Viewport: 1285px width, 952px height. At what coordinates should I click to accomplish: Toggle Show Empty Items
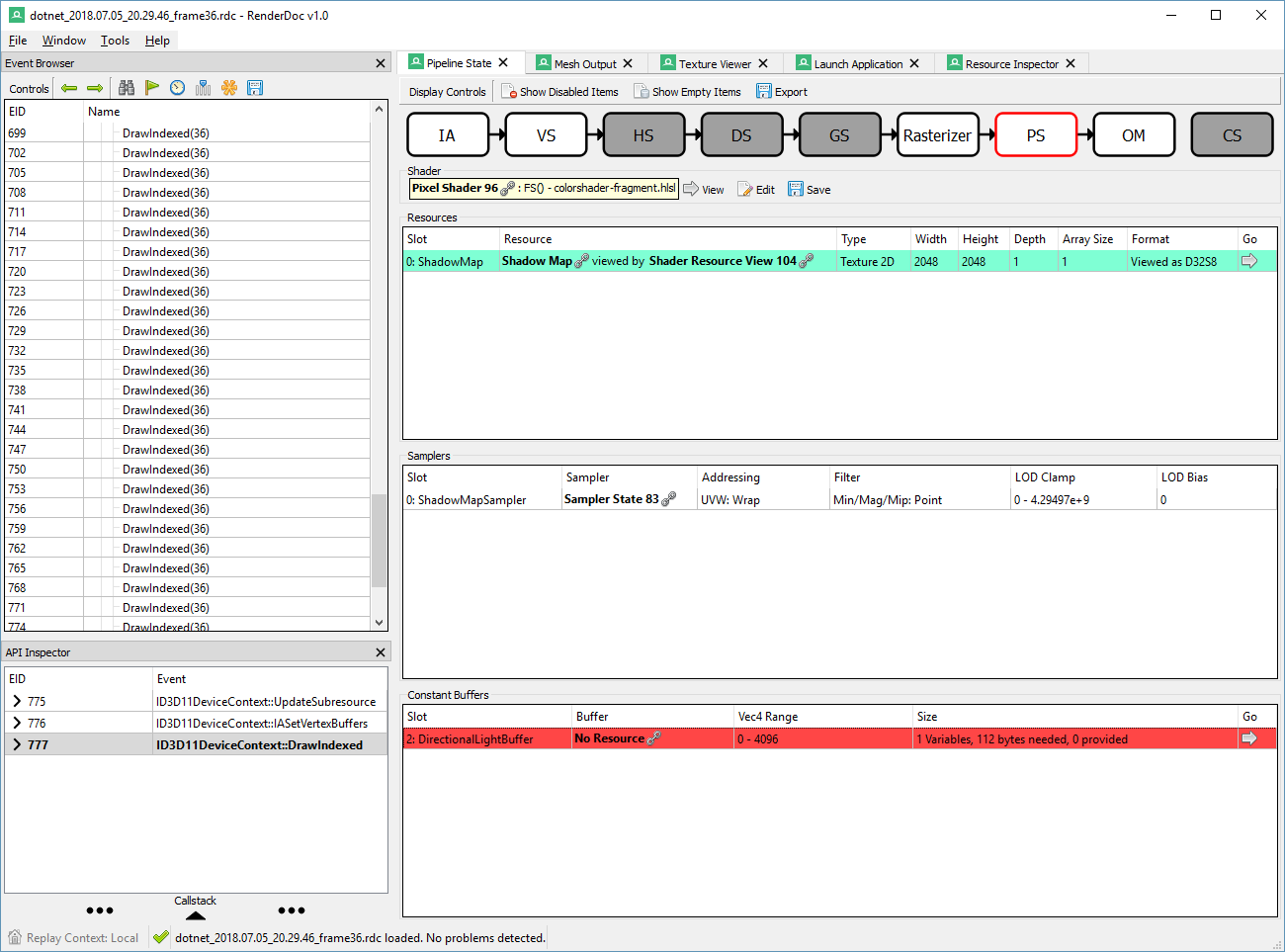(687, 91)
